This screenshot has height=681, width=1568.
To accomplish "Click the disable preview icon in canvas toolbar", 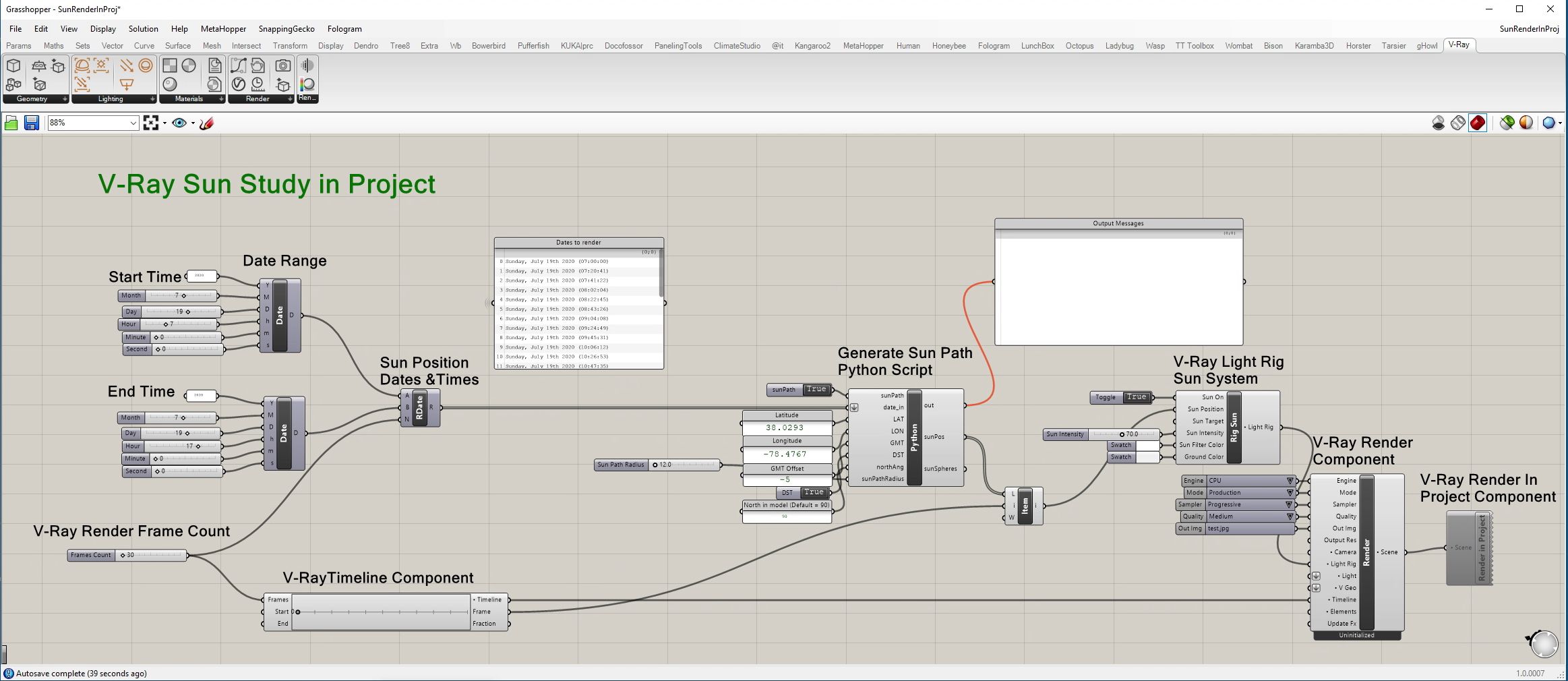I will [x=1439, y=123].
